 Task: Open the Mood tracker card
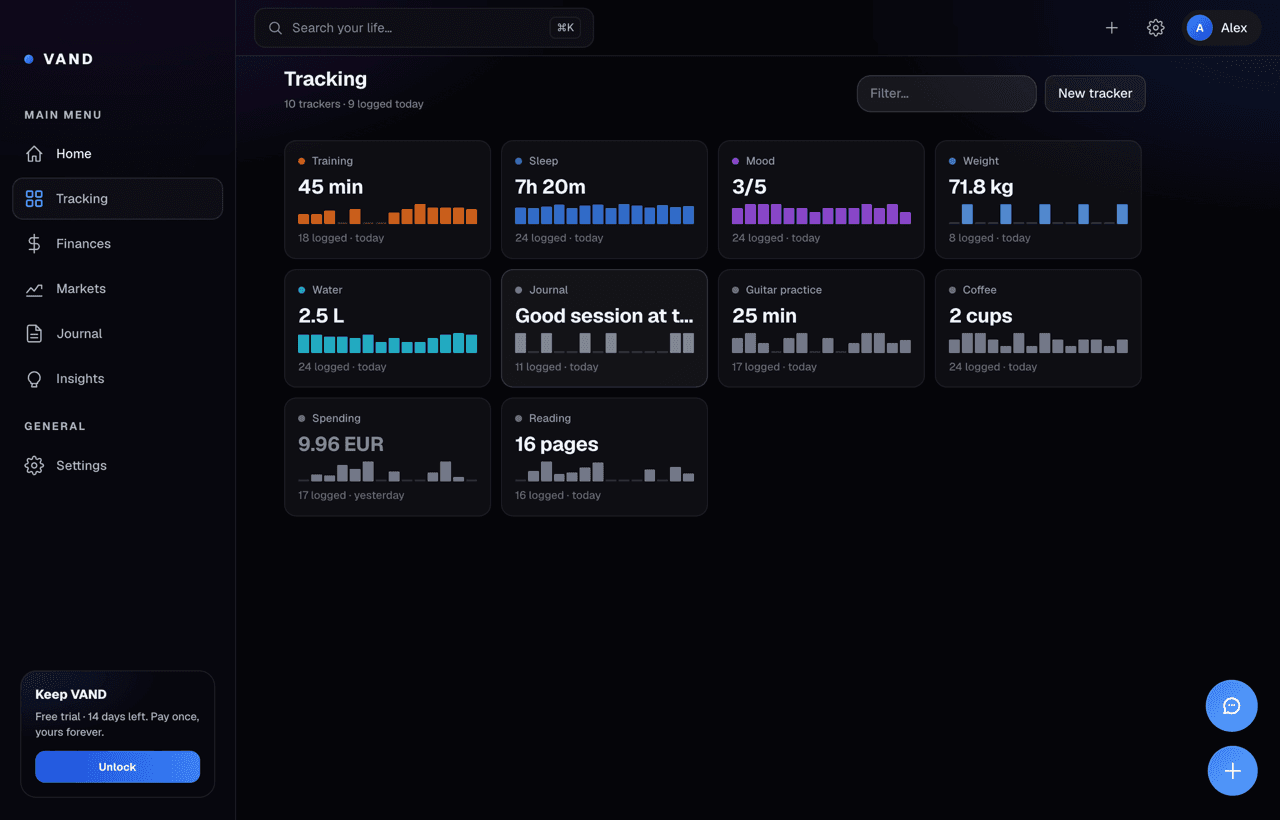[821, 199]
